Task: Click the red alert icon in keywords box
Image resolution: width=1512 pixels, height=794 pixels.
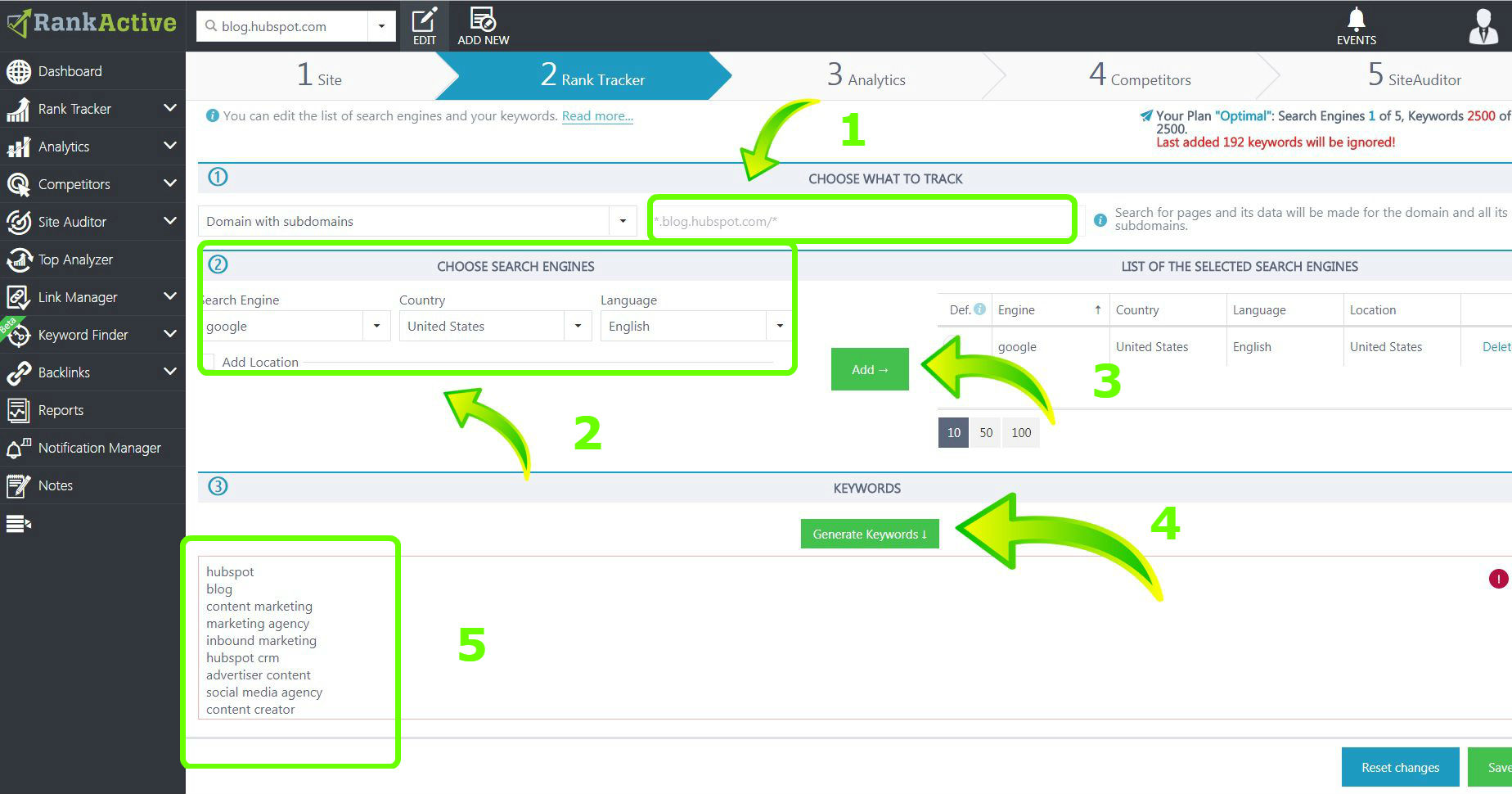Action: (x=1498, y=579)
